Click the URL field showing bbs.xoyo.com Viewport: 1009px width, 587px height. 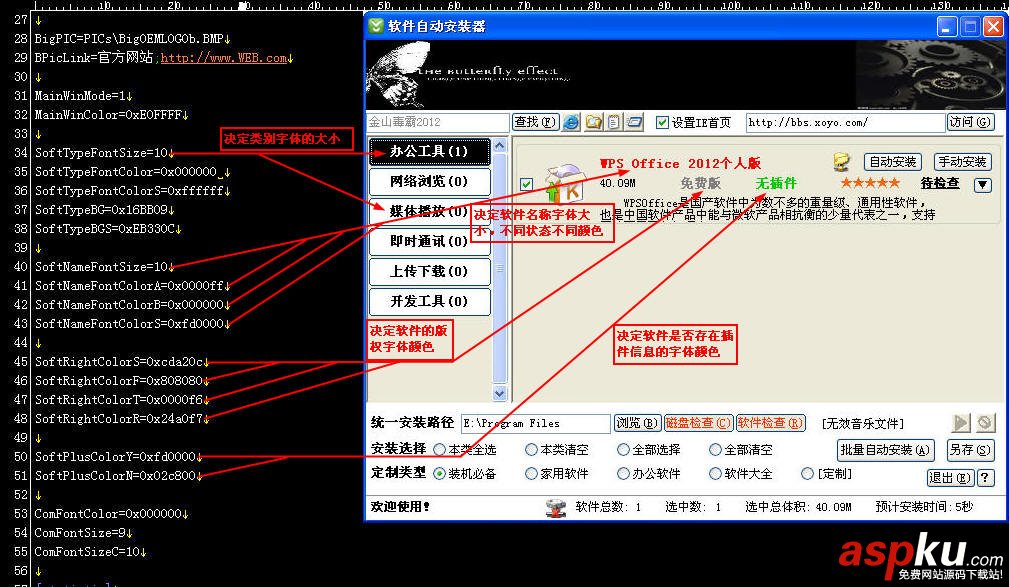click(x=845, y=121)
